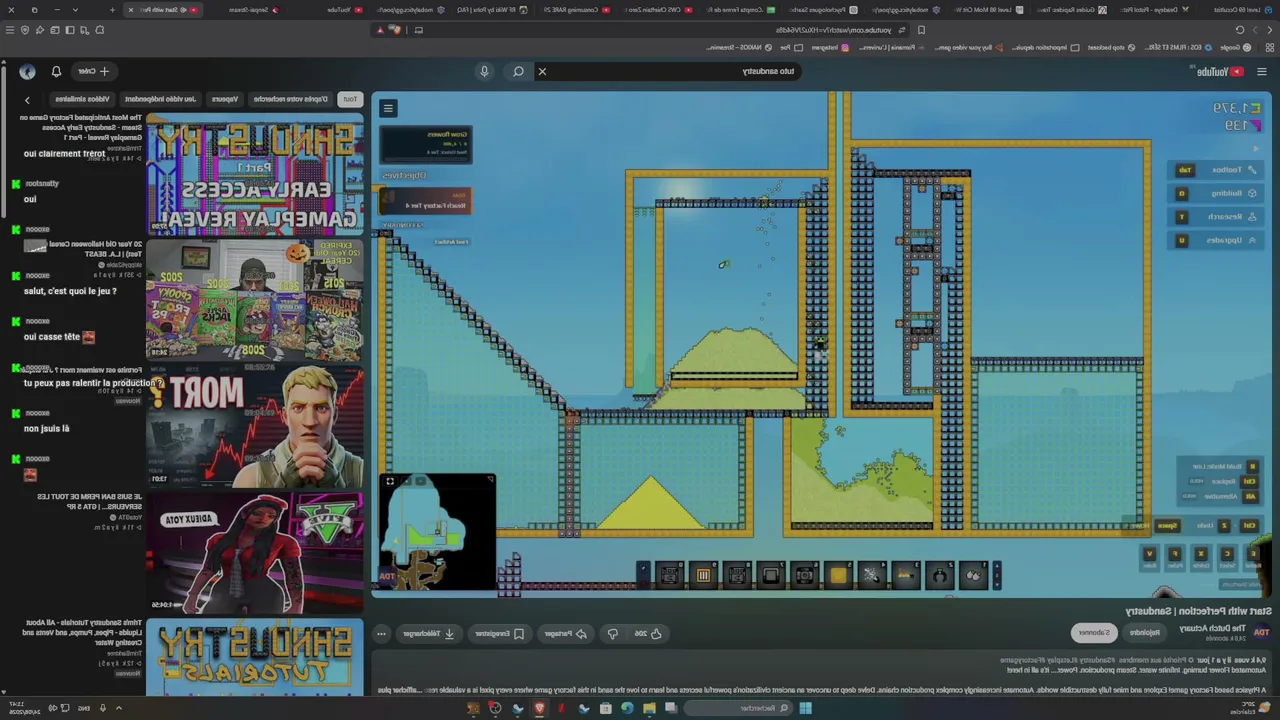Open the 'stop badcast' bookmark
The width and height of the screenshot is (1280, 720).
1110,47
